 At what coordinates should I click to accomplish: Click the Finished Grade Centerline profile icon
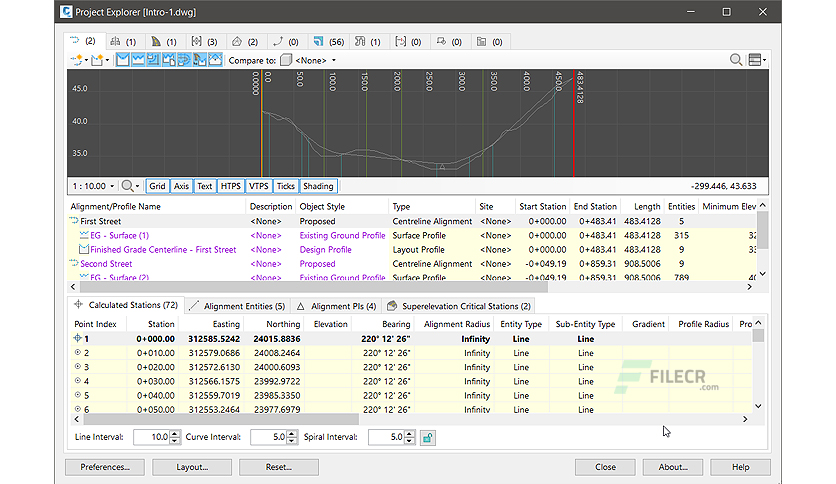click(84, 249)
